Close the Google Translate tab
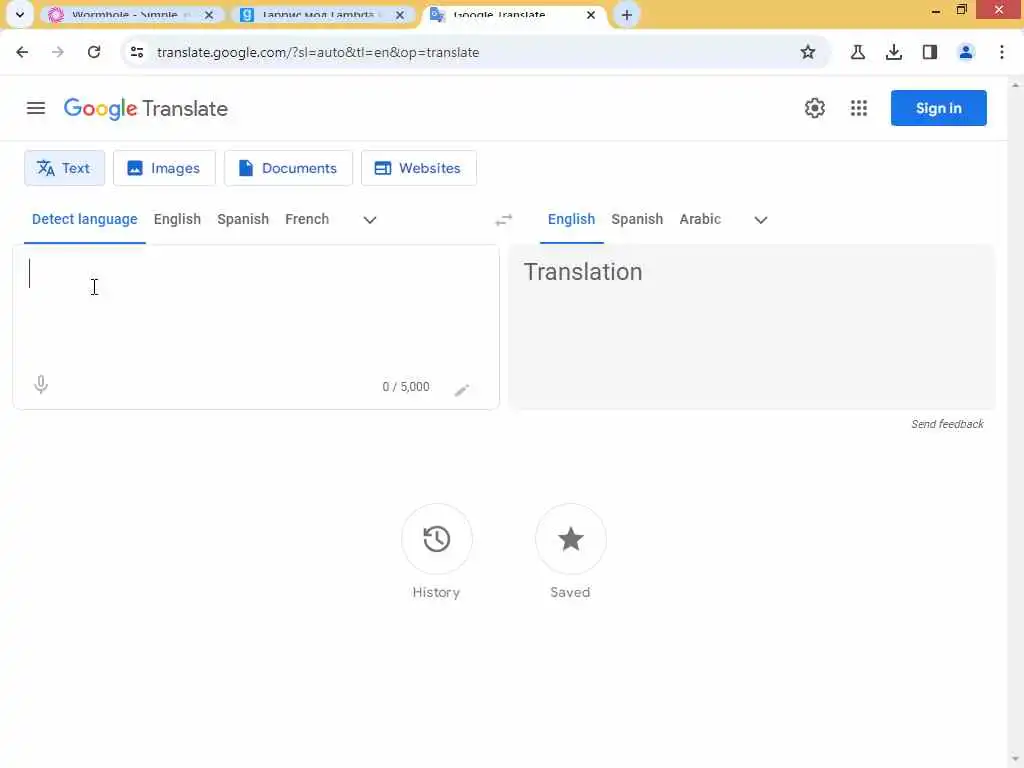The image size is (1024, 768). (x=591, y=14)
